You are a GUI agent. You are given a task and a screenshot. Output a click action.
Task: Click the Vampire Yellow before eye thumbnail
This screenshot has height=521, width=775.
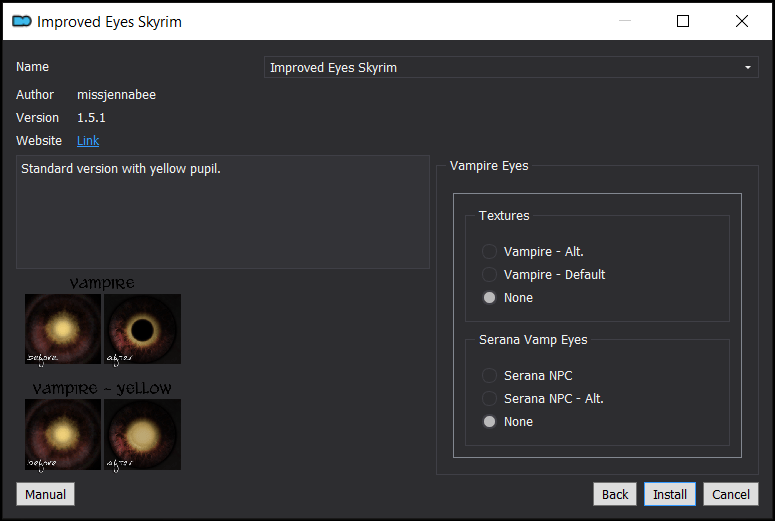point(63,434)
